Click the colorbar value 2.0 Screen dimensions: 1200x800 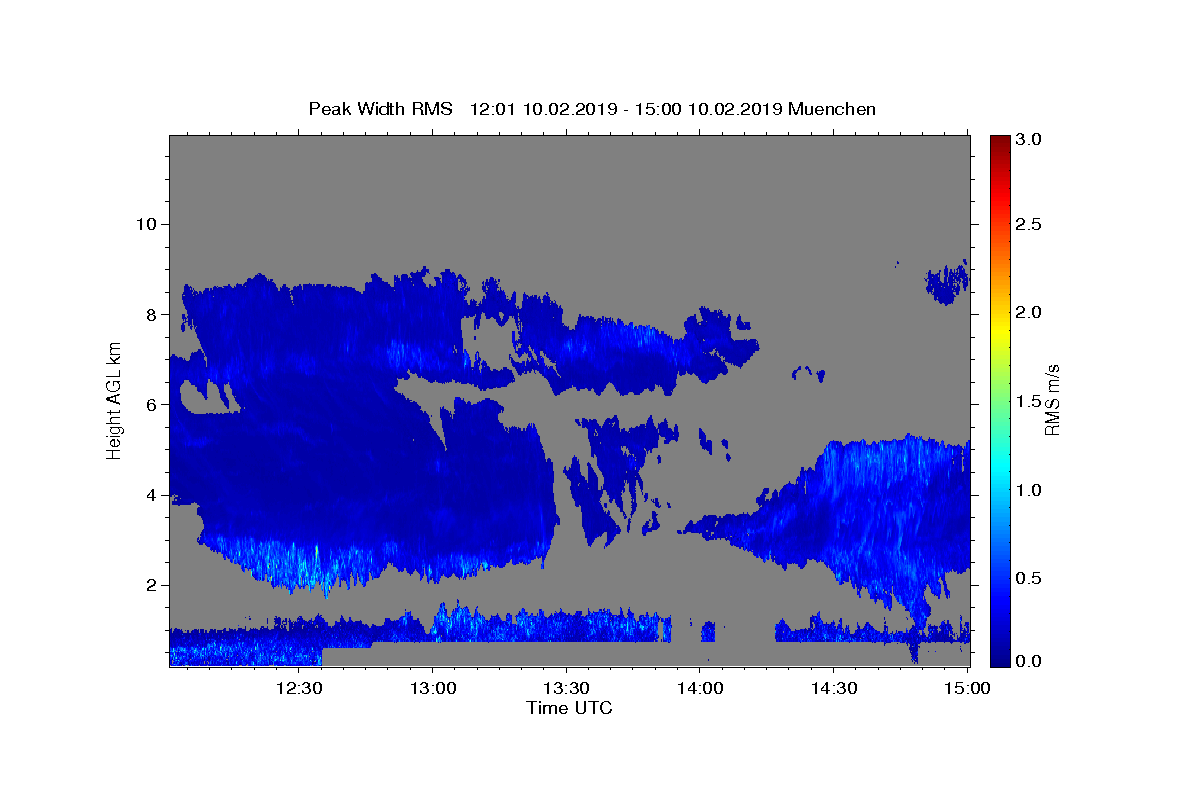click(x=1029, y=313)
